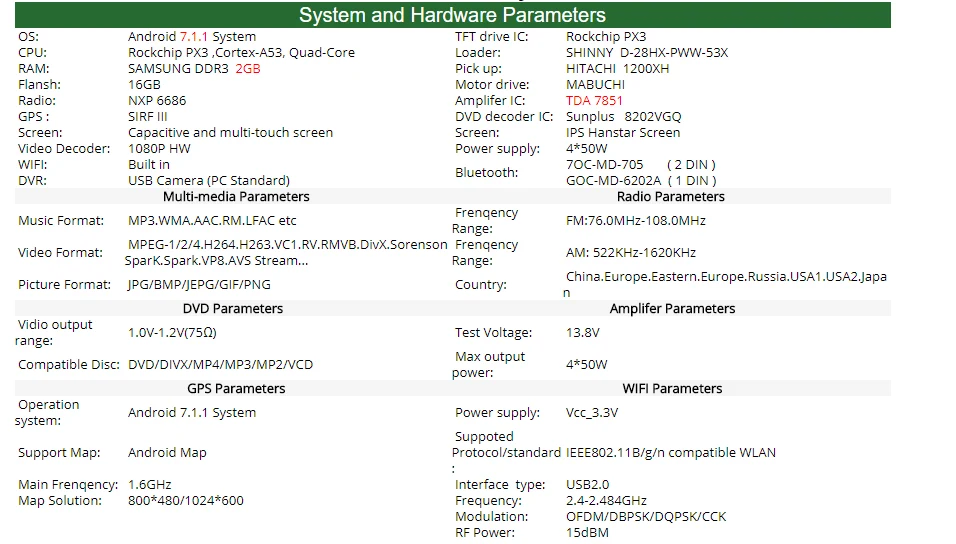The width and height of the screenshot is (956, 544).
Task: Select the 1.6GHz main frequency value
Action: point(149,485)
